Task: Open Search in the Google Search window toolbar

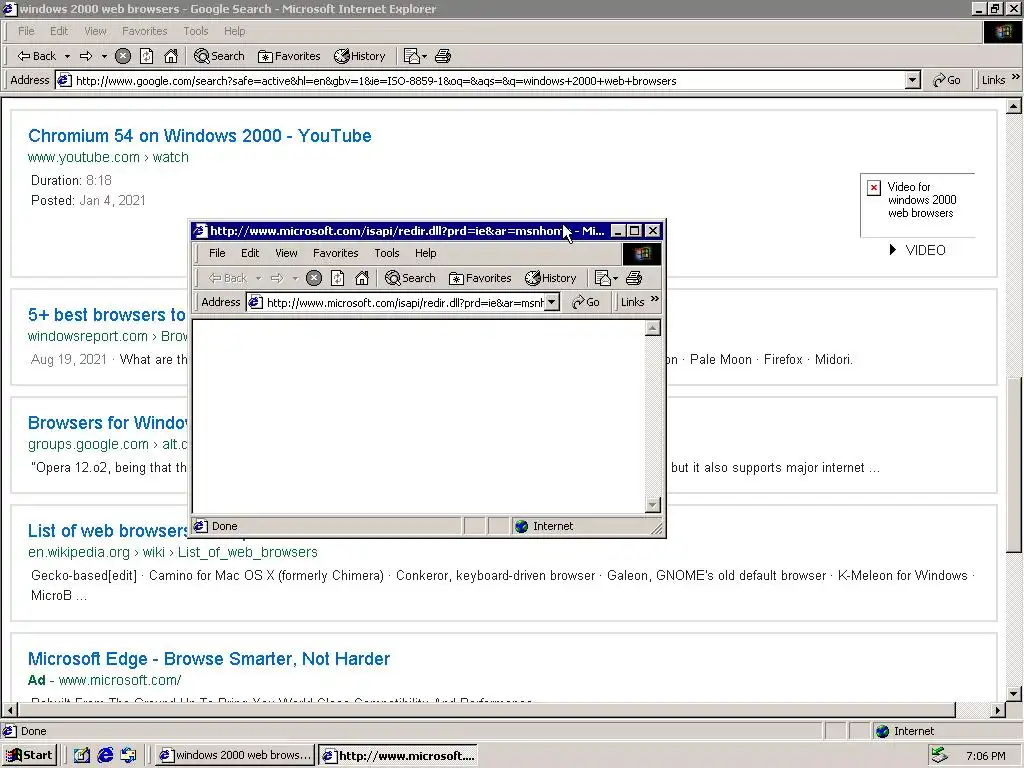Action: click(219, 56)
